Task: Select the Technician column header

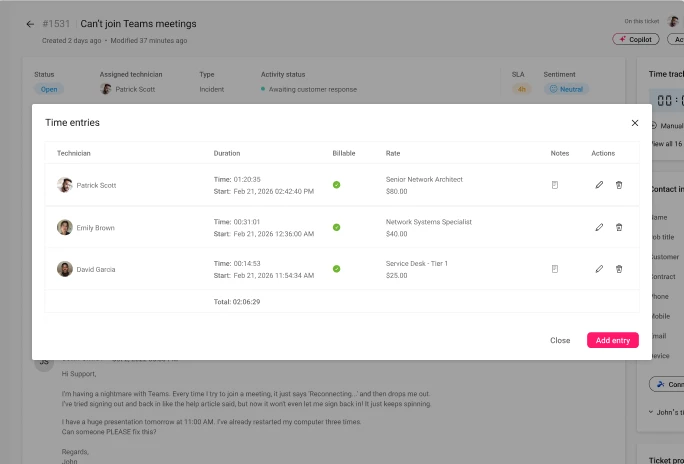Action: click(74, 153)
